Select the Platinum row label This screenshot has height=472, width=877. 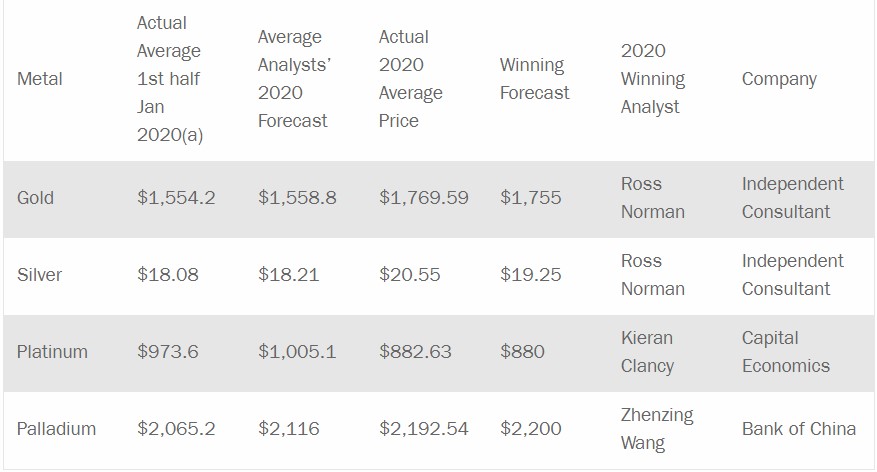click(52, 352)
